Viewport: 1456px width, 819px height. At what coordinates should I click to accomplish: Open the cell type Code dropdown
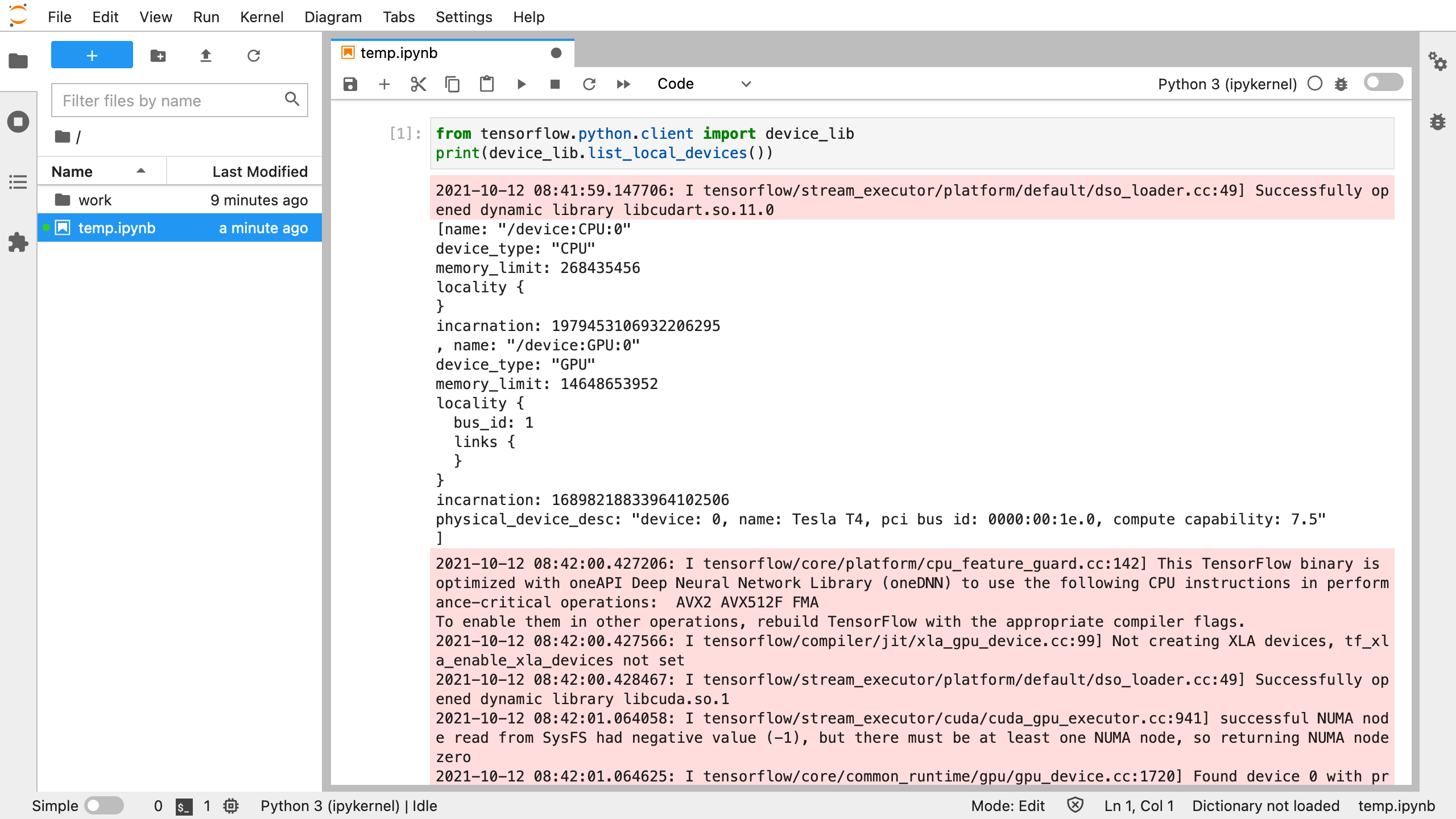coord(704,84)
